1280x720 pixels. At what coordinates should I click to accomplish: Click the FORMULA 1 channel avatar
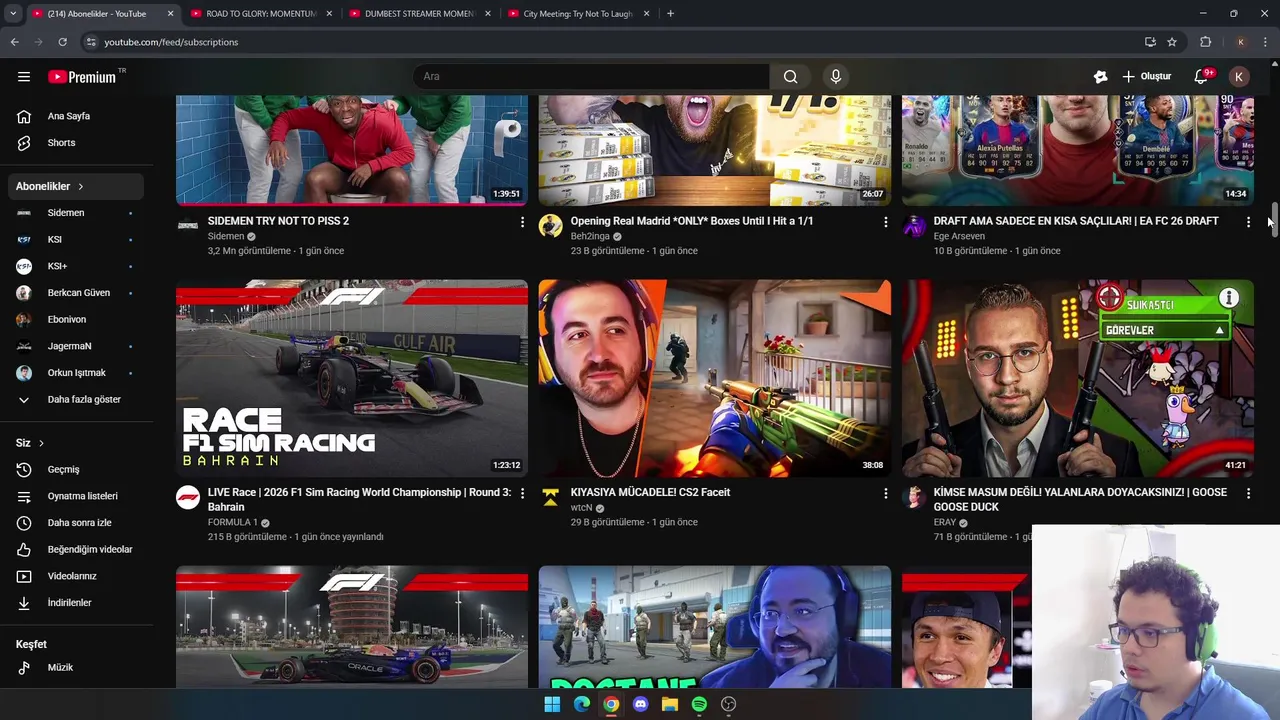(x=188, y=497)
